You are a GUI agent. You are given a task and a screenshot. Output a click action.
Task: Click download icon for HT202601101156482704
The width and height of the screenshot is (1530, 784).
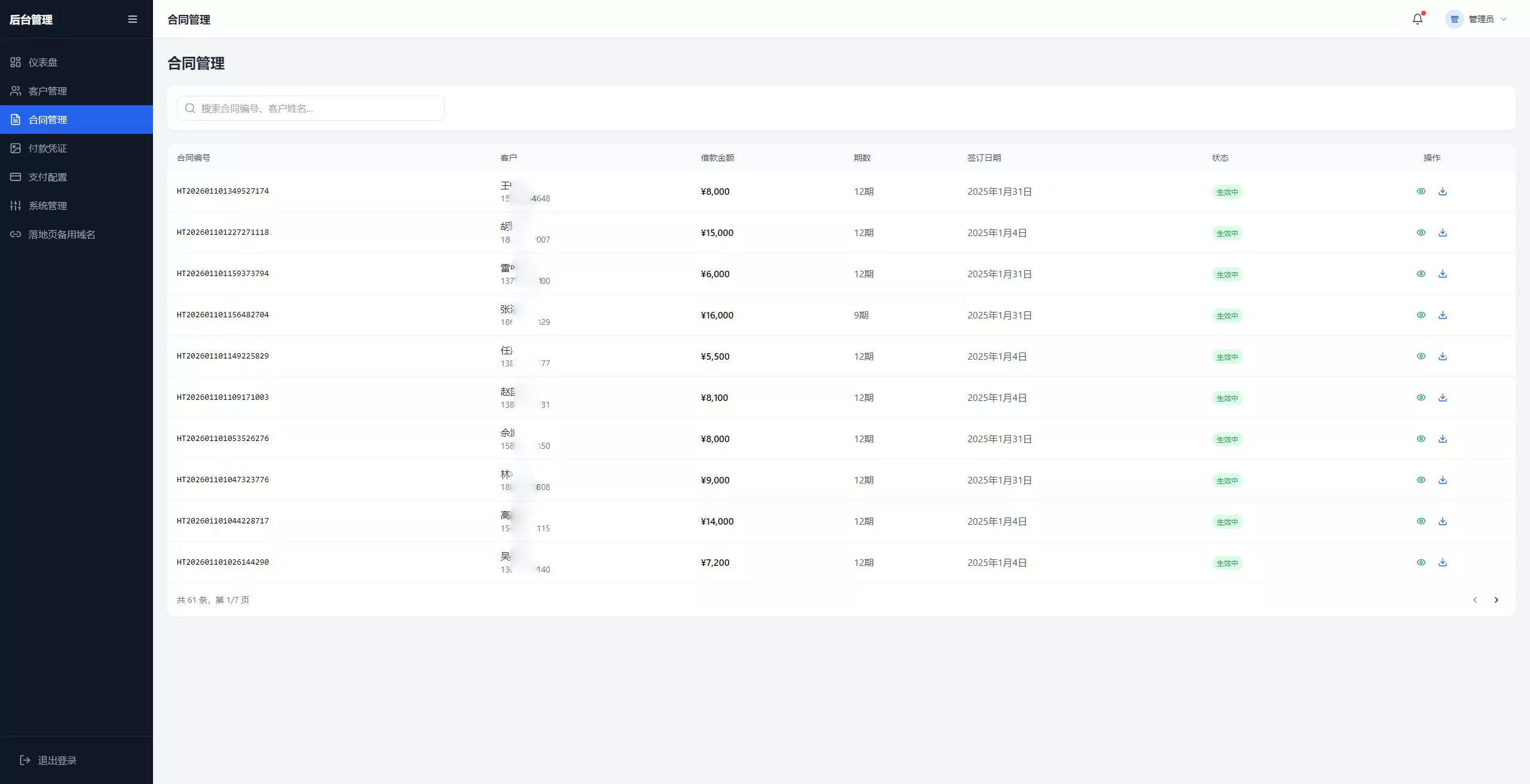[x=1442, y=315]
